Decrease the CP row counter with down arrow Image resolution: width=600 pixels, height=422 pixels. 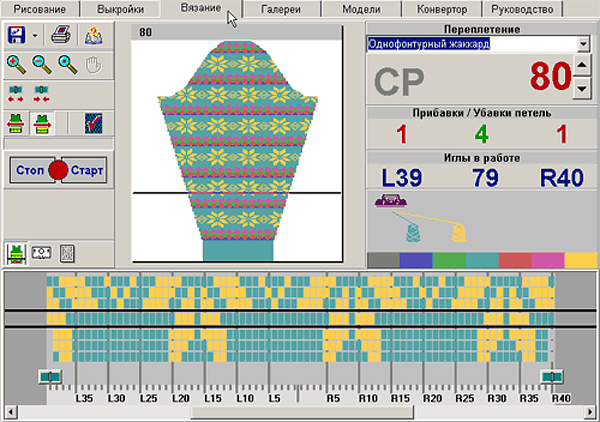coord(582,90)
